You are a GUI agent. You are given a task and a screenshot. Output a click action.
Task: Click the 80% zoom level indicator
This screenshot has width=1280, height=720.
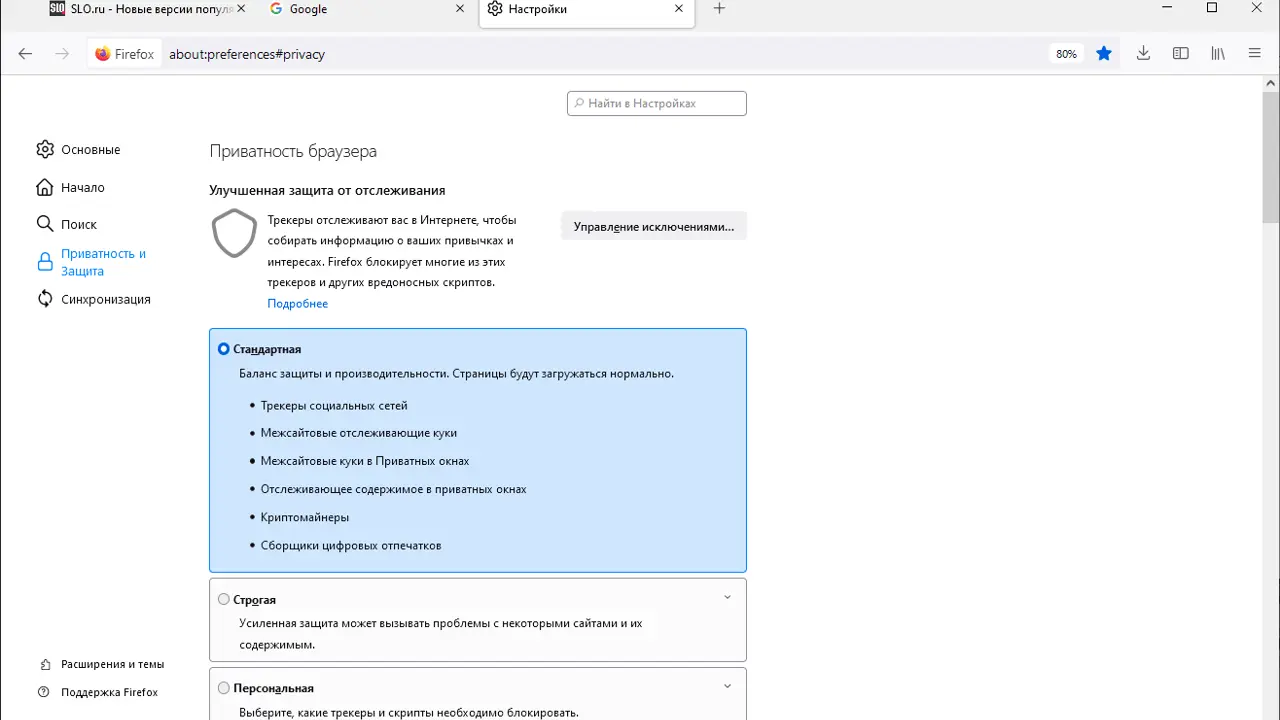pyautogui.click(x=1066, y=54)
